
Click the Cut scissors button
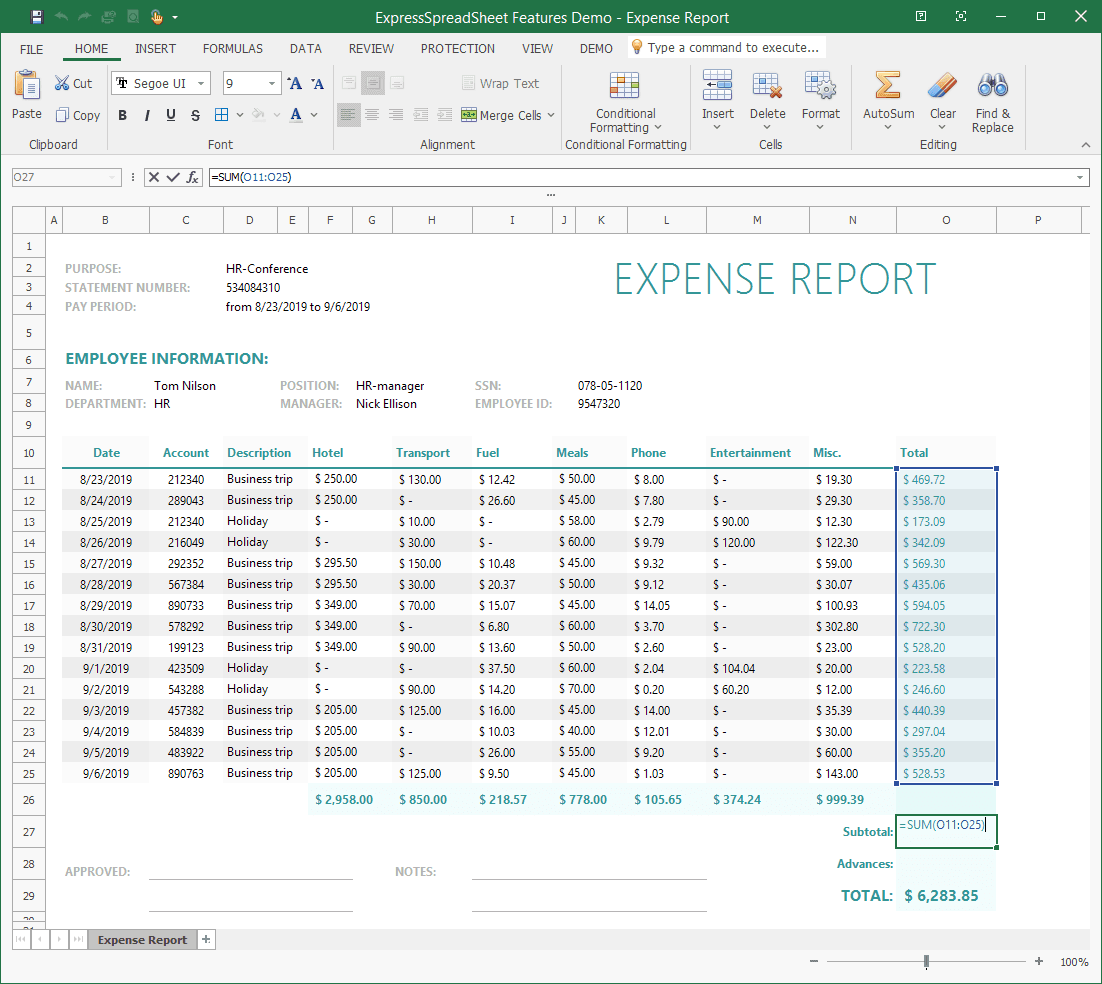click(73, 84)
